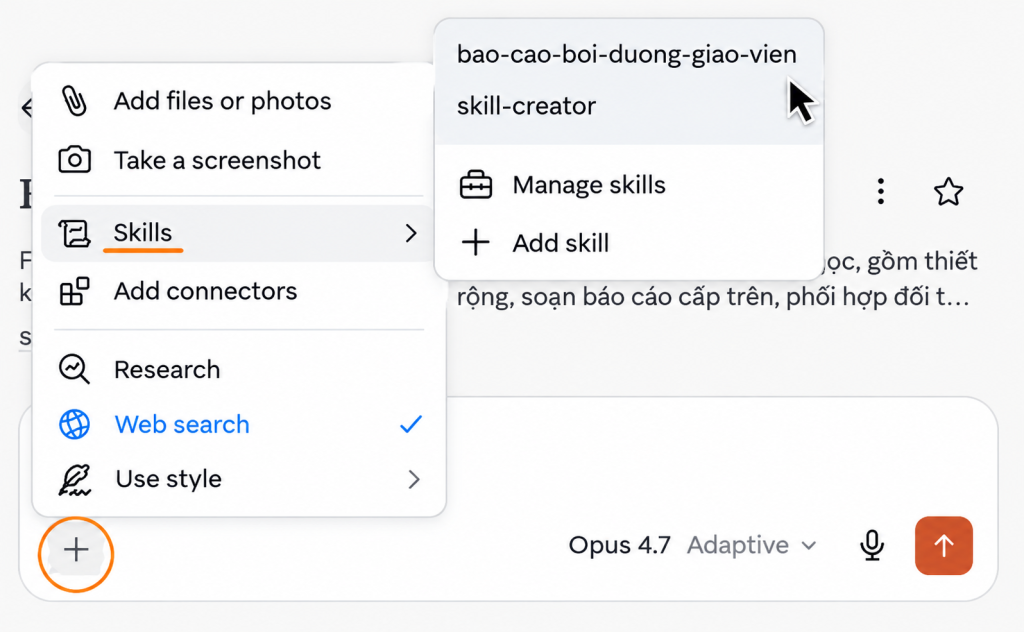
Task: Click the camera screenshot icon
Action: pyautogui.click(x=74, y=160)
